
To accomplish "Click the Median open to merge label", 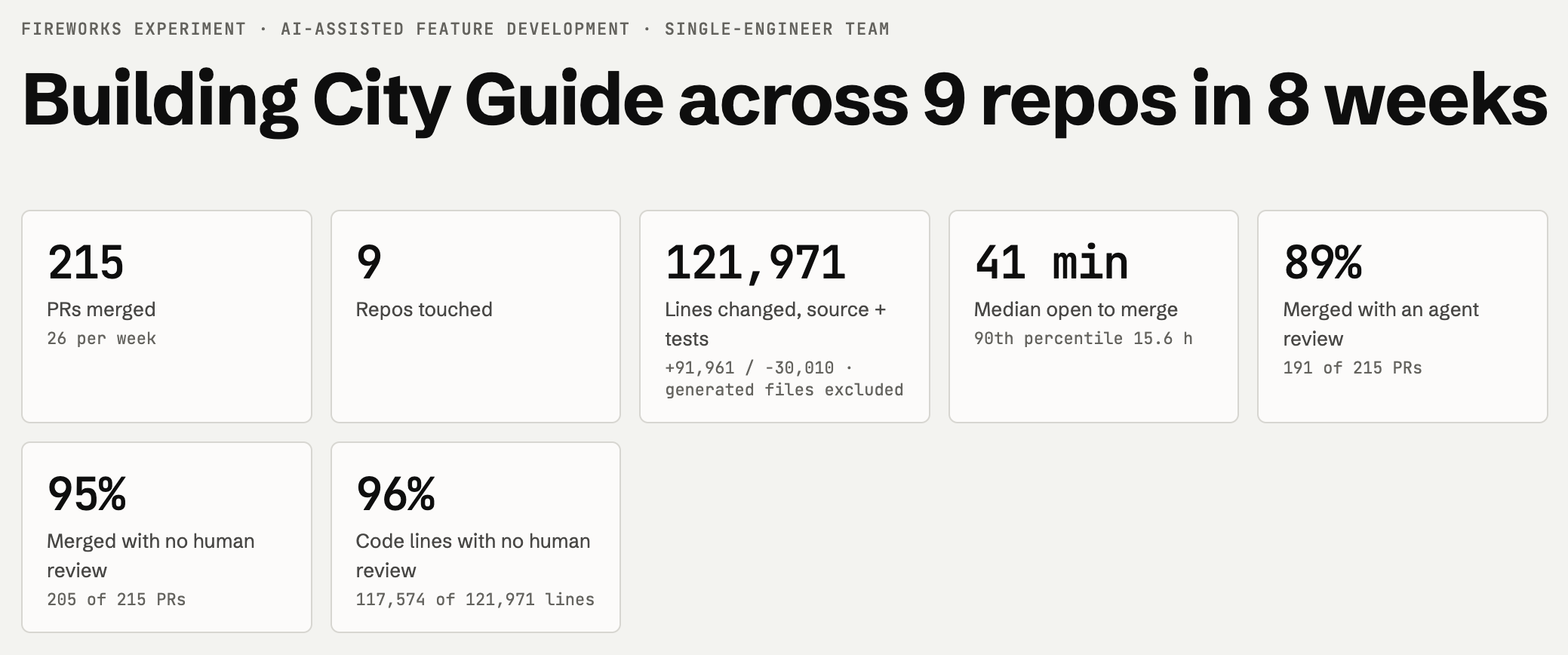I will [1075, 309].
